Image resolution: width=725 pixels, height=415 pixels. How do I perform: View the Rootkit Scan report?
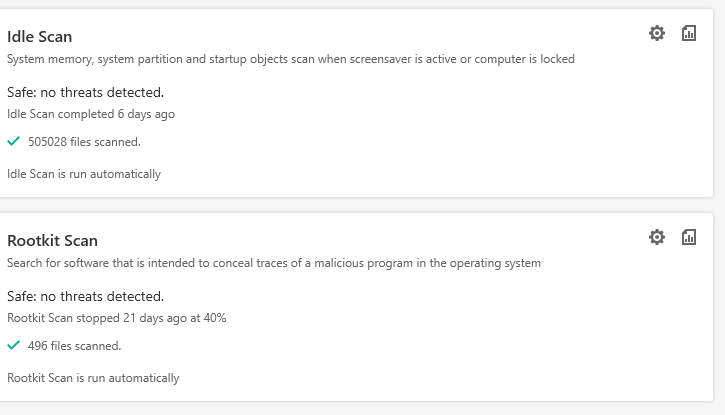(688, 237)
